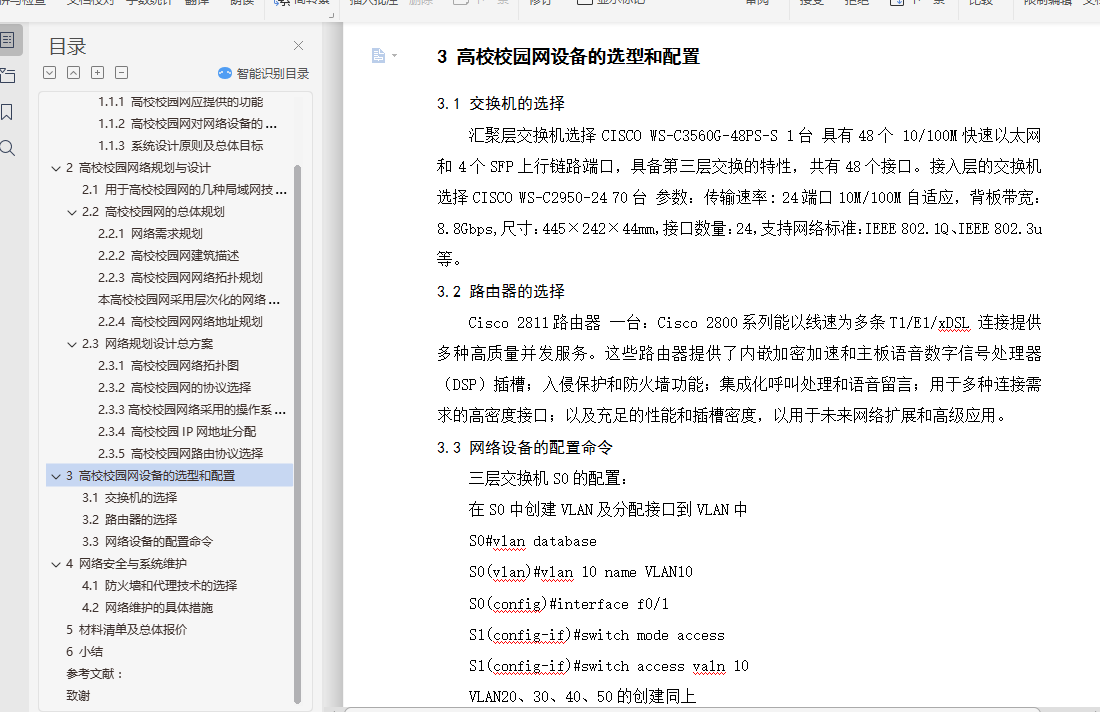1100x712 pixels.
Task: Click the line VLAN20、30、40、50 的创建同上
Action: click(582, 697)
